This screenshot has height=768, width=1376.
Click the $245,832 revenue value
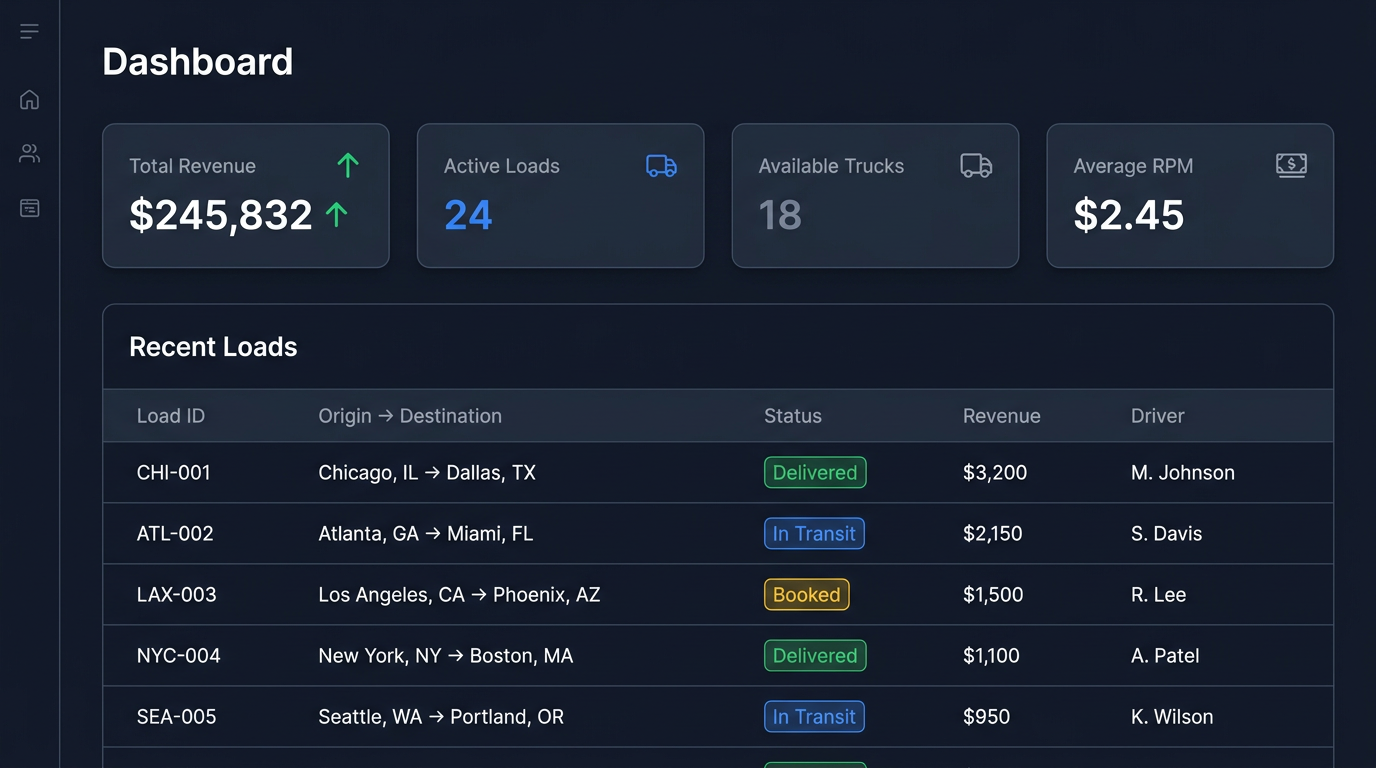click(221, 215)
